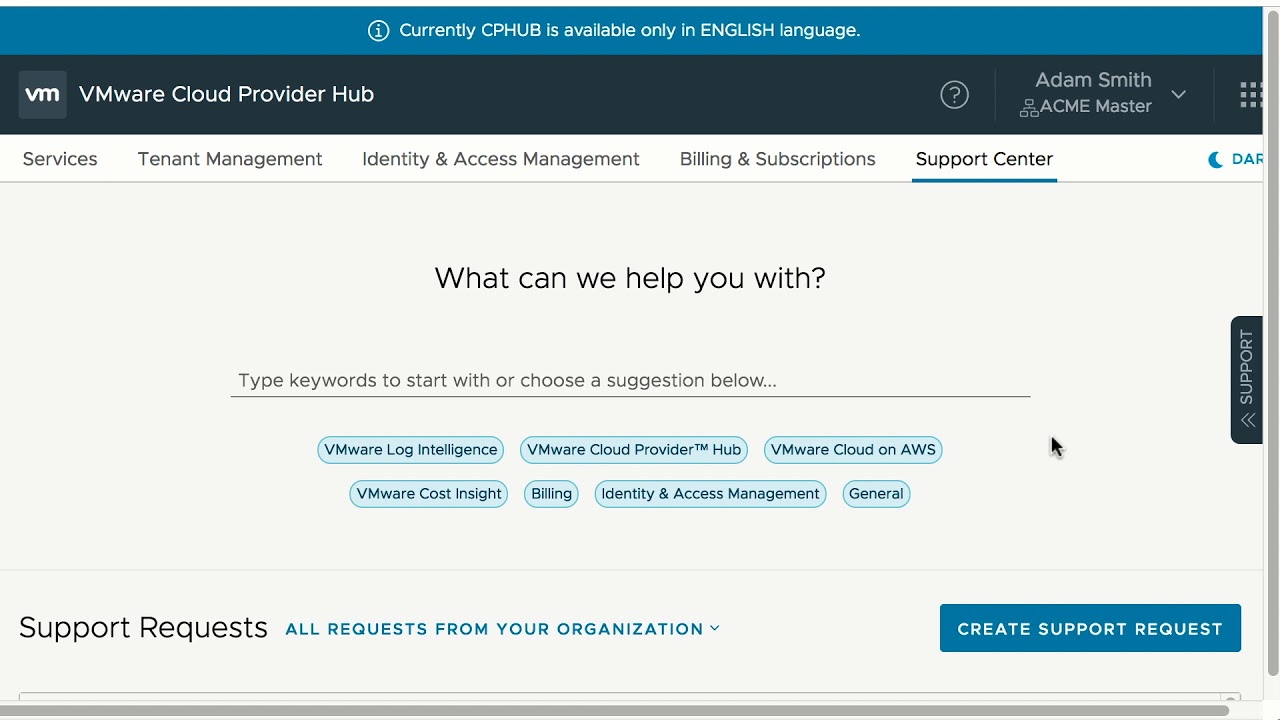Image resolution: width=1280 pixels, height=720 pixels.
Task: Click the ACME Master organization icon
Action: 1028,108
